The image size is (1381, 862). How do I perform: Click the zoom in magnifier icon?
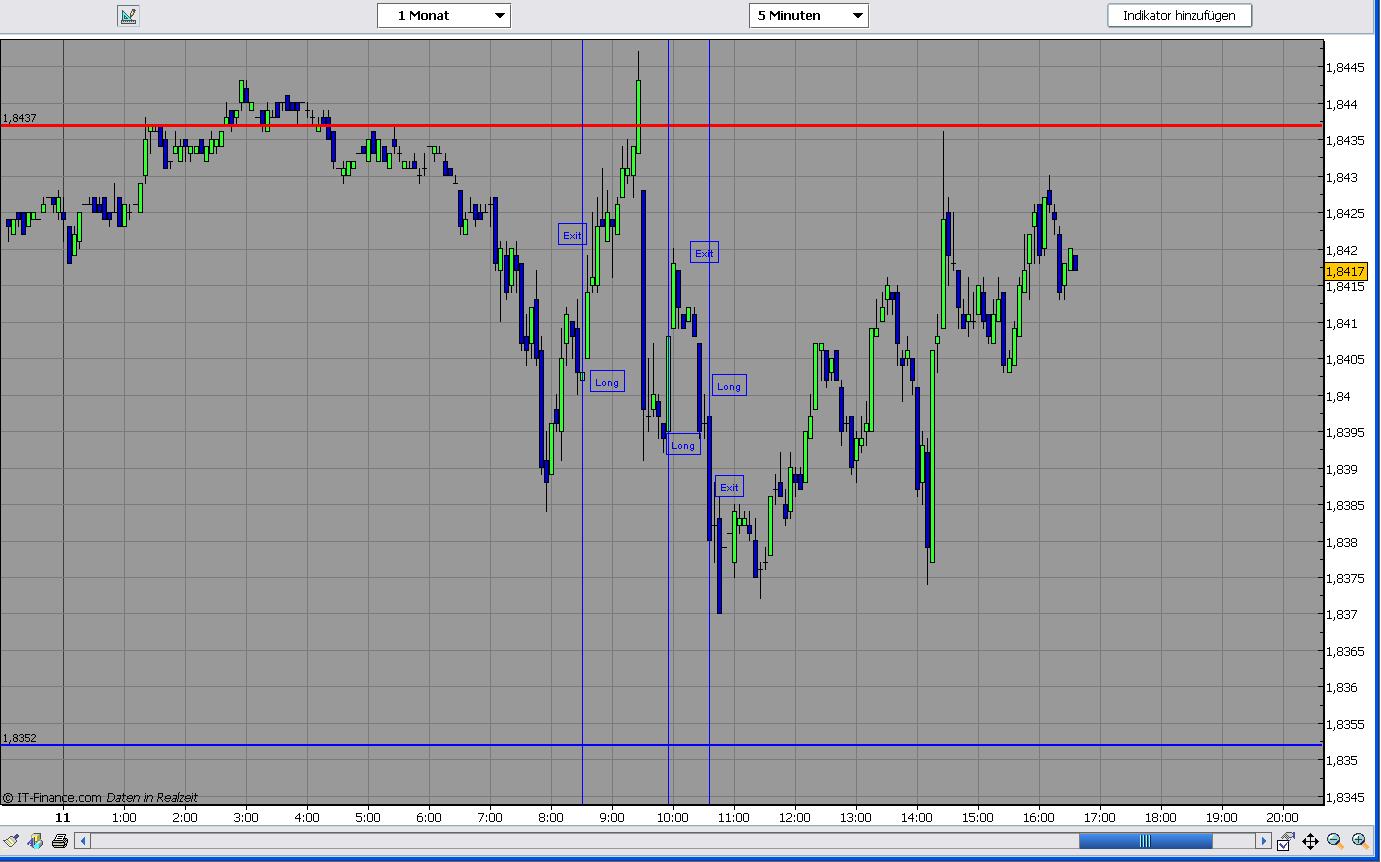click(1360, 841)
